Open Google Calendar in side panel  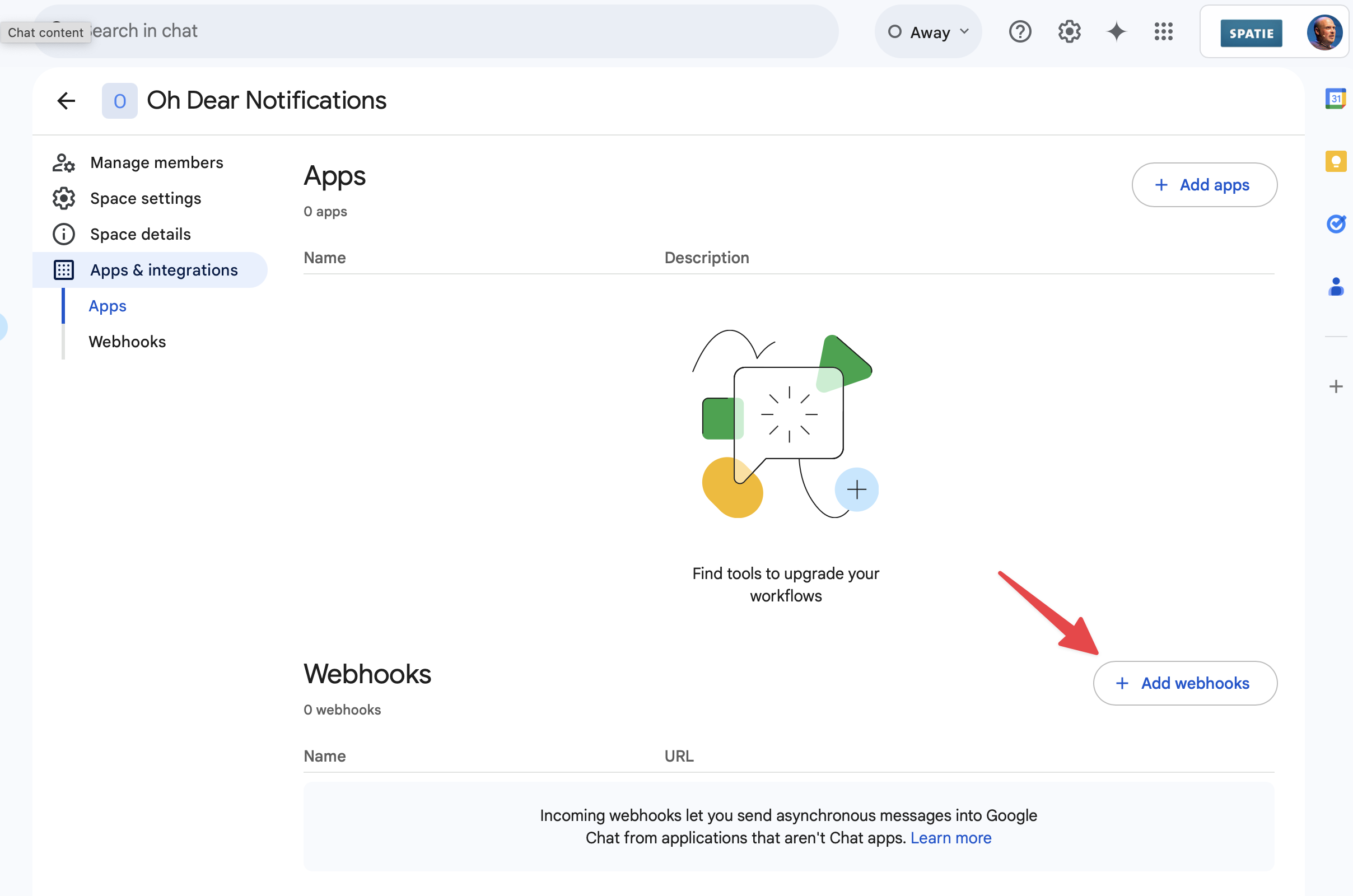point(1335,99)
